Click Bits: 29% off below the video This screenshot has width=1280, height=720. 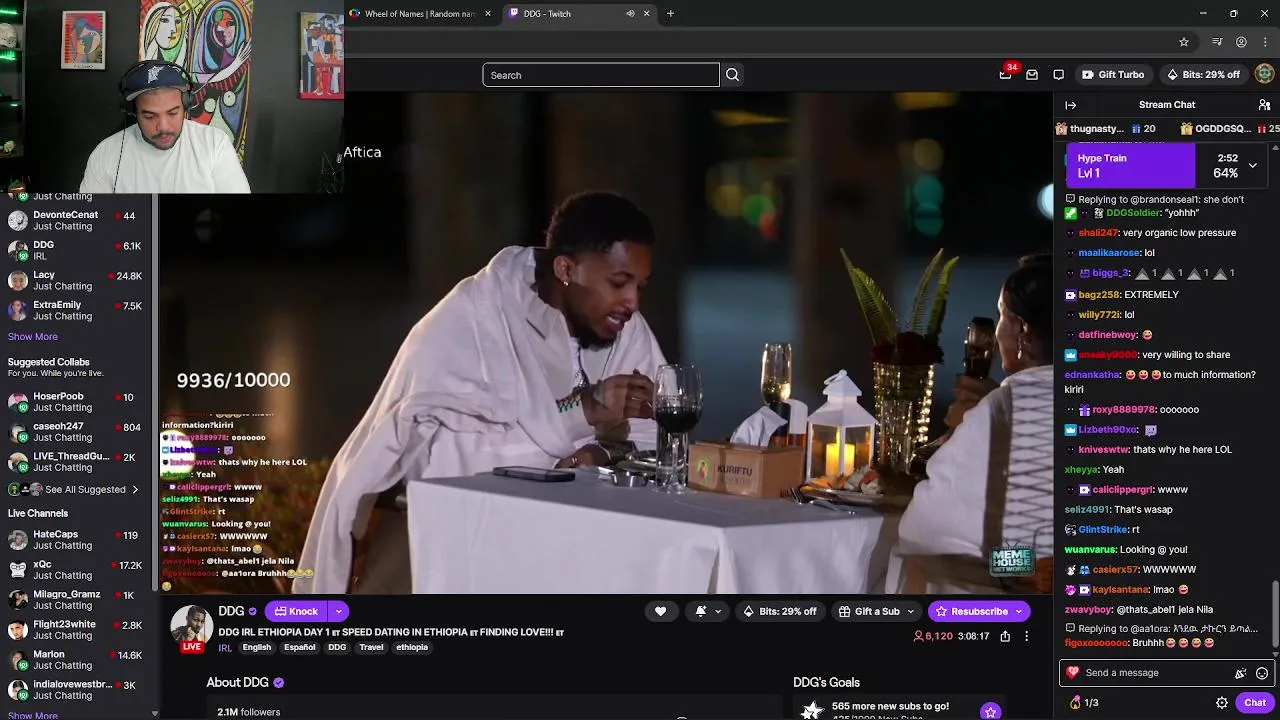(x=779, y=611)
